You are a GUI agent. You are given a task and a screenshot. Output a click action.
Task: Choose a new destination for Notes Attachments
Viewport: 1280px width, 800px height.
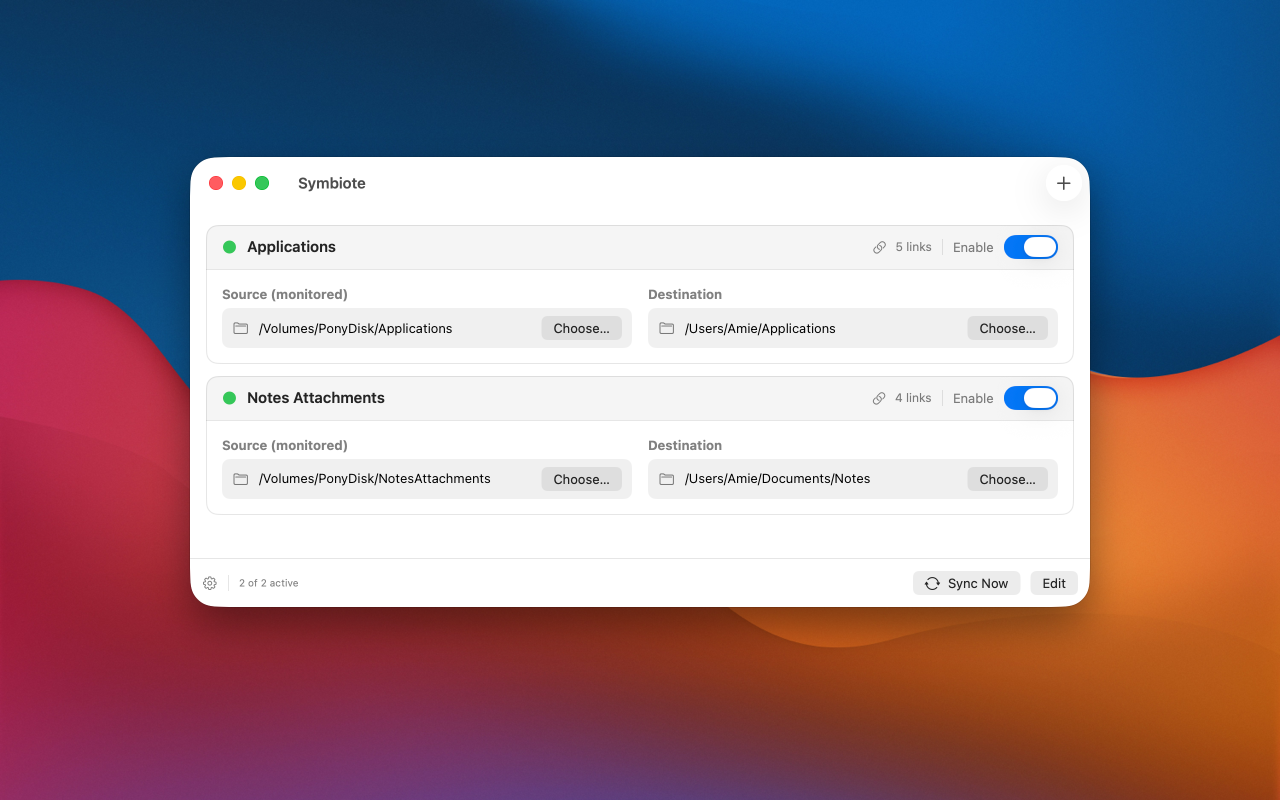(x=1007, y=479)
